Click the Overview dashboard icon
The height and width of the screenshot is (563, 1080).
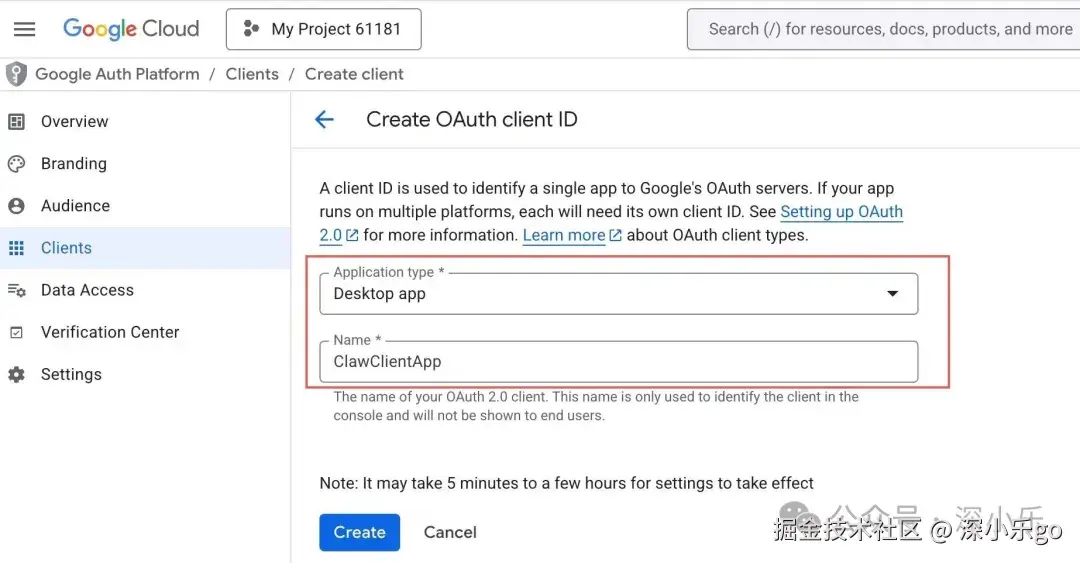coord(17,122)
